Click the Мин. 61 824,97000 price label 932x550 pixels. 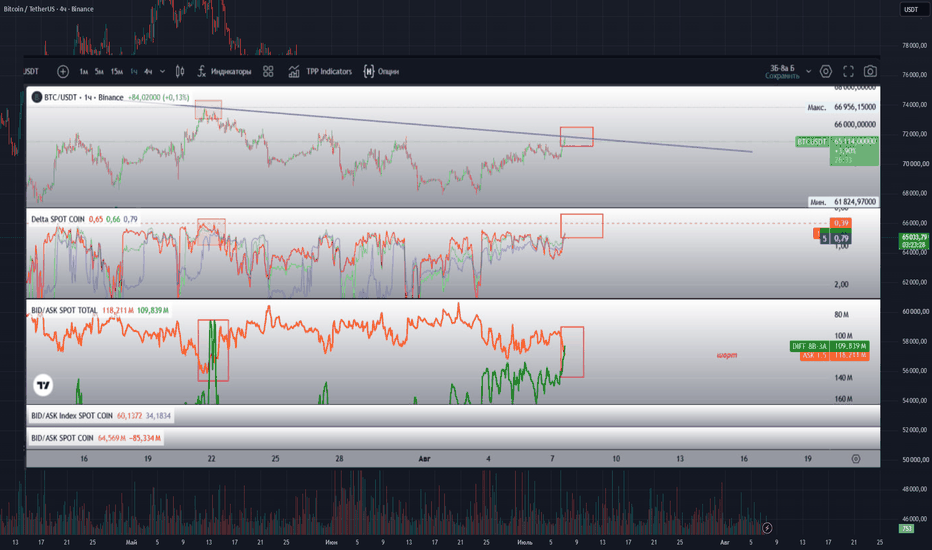point(843,202)
